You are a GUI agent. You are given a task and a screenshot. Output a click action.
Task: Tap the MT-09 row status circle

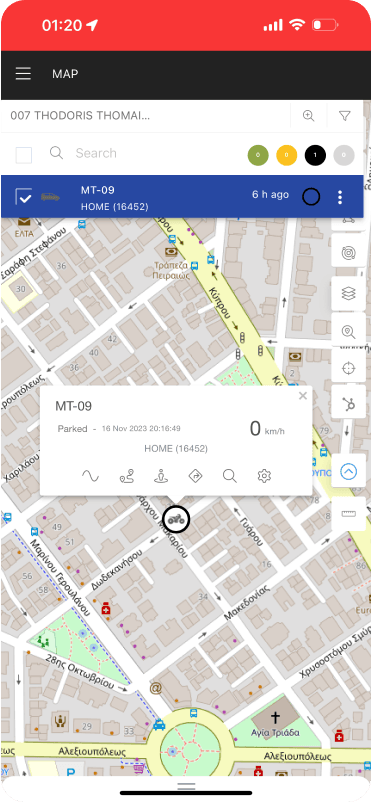point(311,196)
